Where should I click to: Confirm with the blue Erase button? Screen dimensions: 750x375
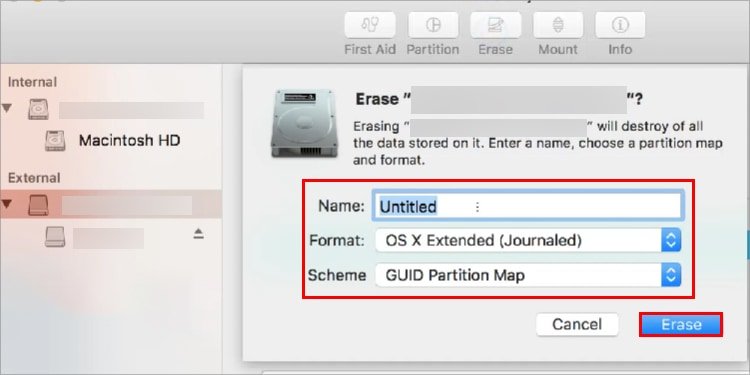click(681, 324)
